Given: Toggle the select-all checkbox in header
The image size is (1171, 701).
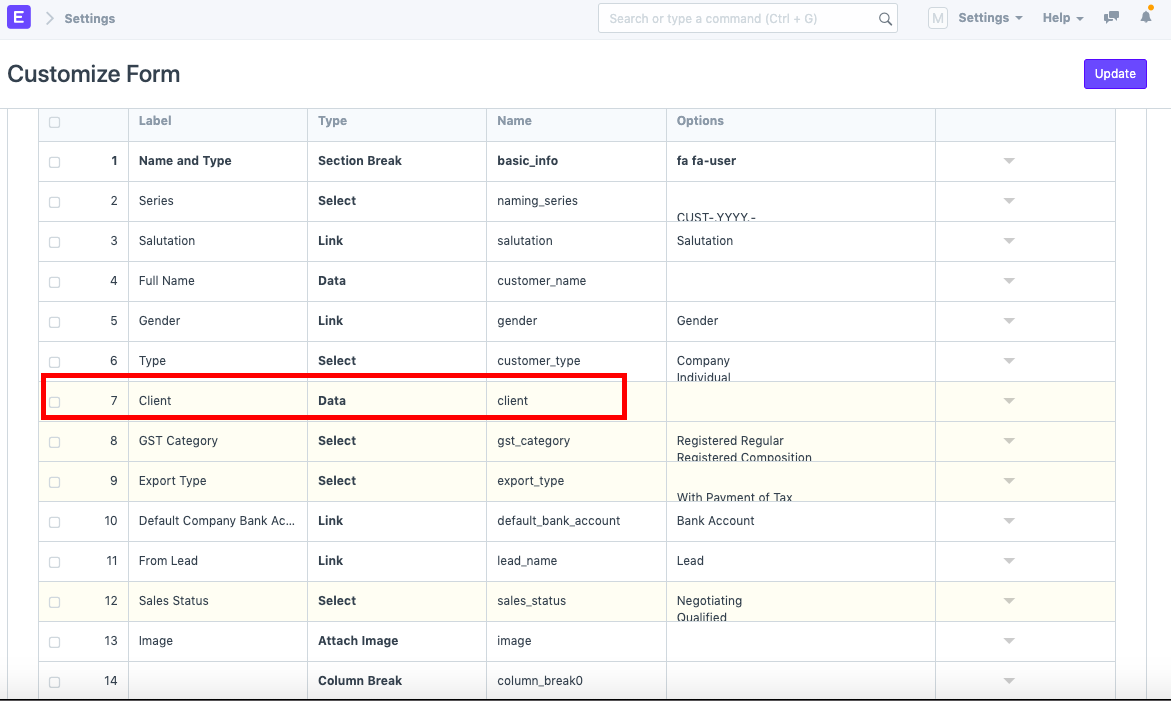Looking at the screenshot, I should (54, 122).
